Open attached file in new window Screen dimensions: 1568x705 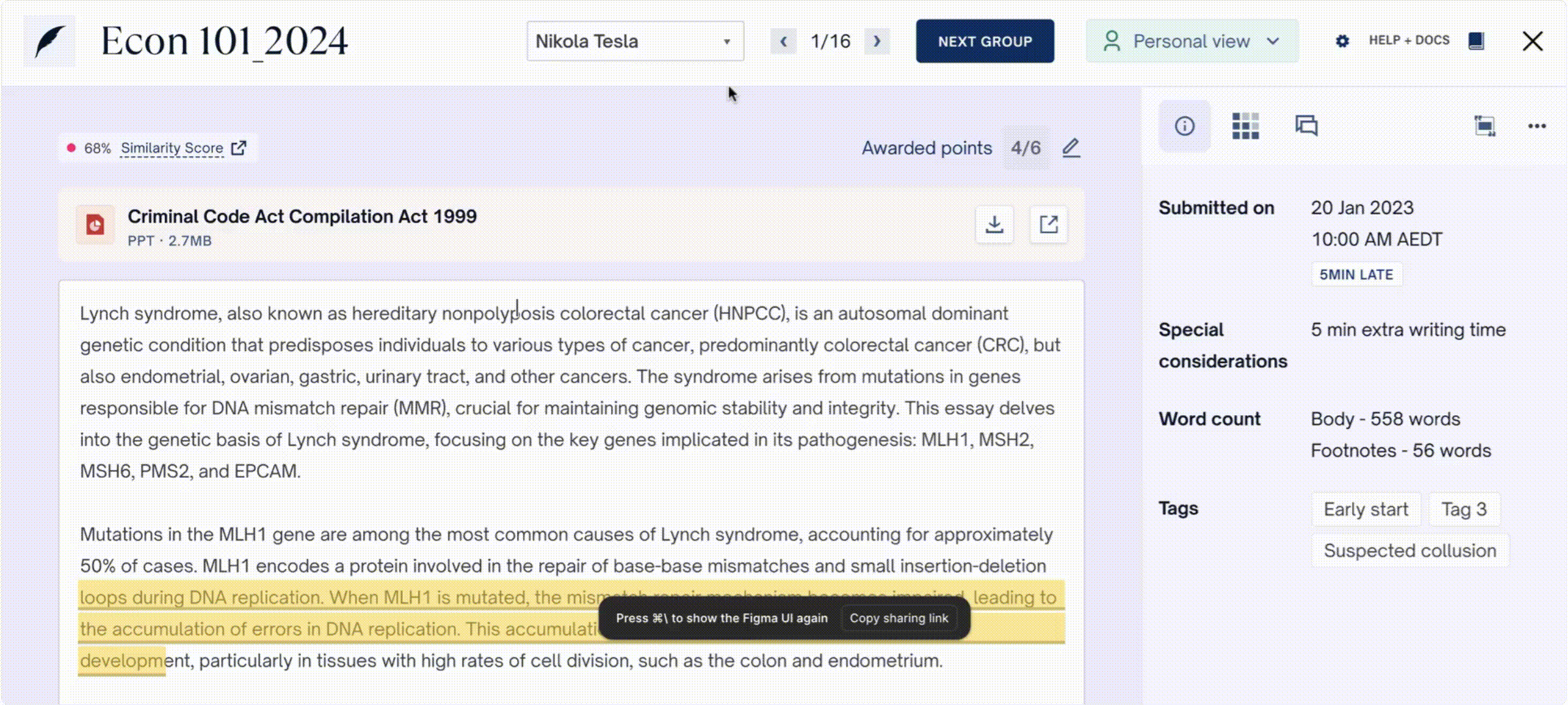click(1048, 225)
